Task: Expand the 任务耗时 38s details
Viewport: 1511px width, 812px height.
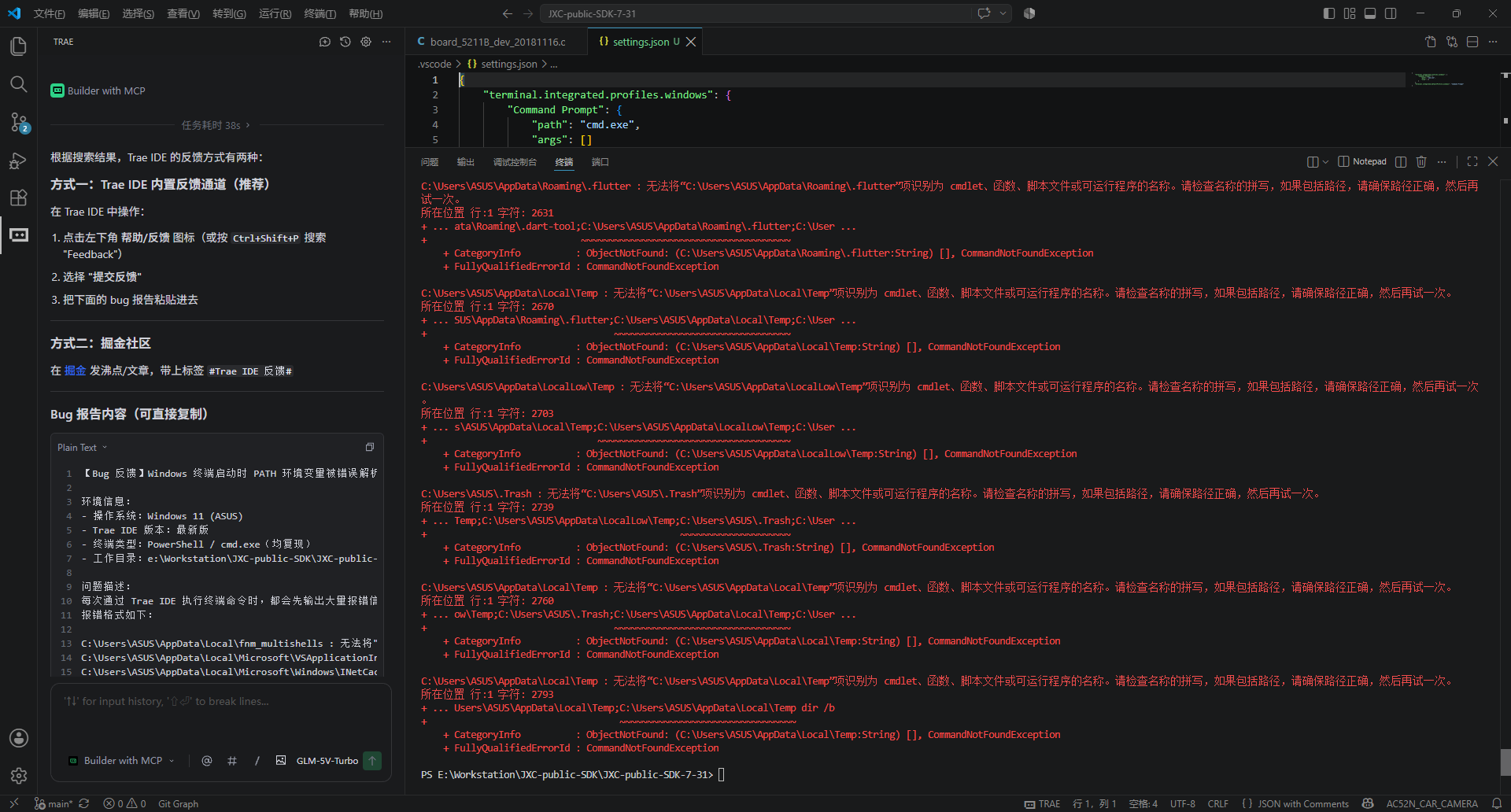Action: click(216, 125)
